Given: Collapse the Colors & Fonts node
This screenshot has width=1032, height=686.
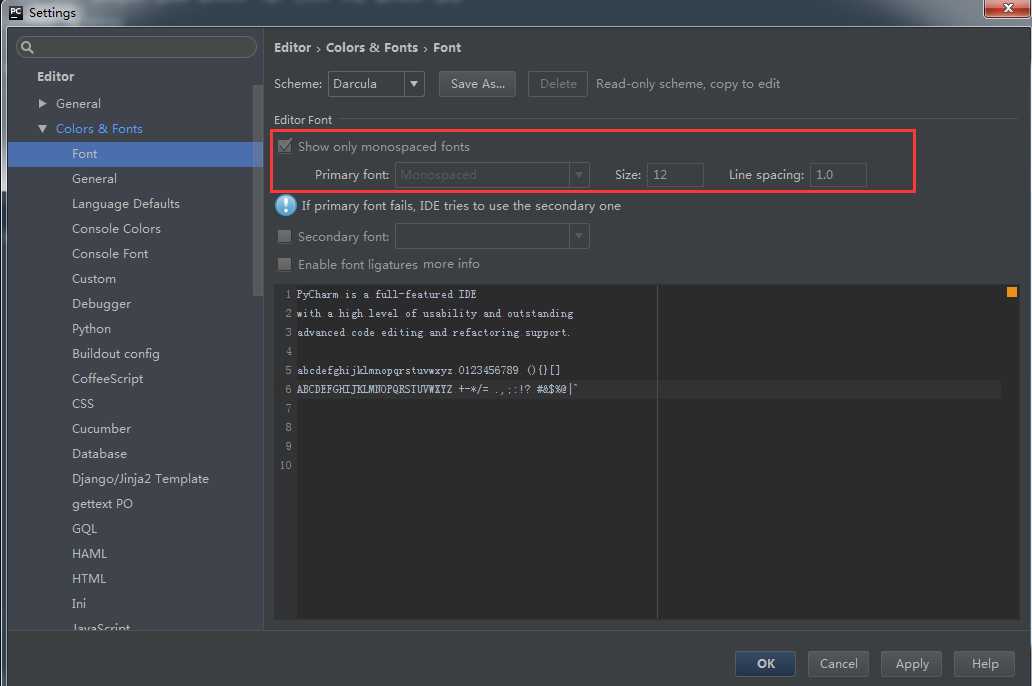Looking at the screenshot, I should pos(42,128).
